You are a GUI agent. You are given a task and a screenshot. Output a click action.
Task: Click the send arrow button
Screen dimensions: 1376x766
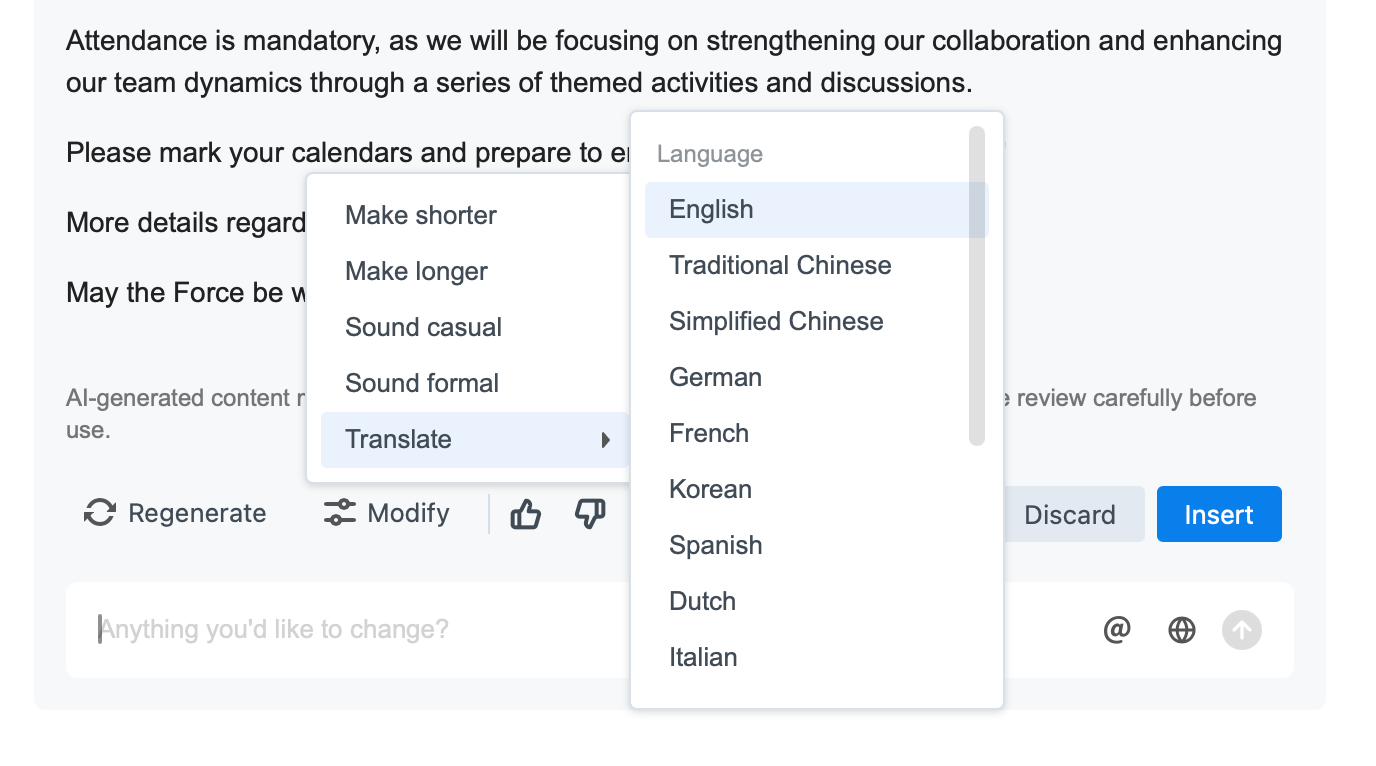click(1242, 630)
